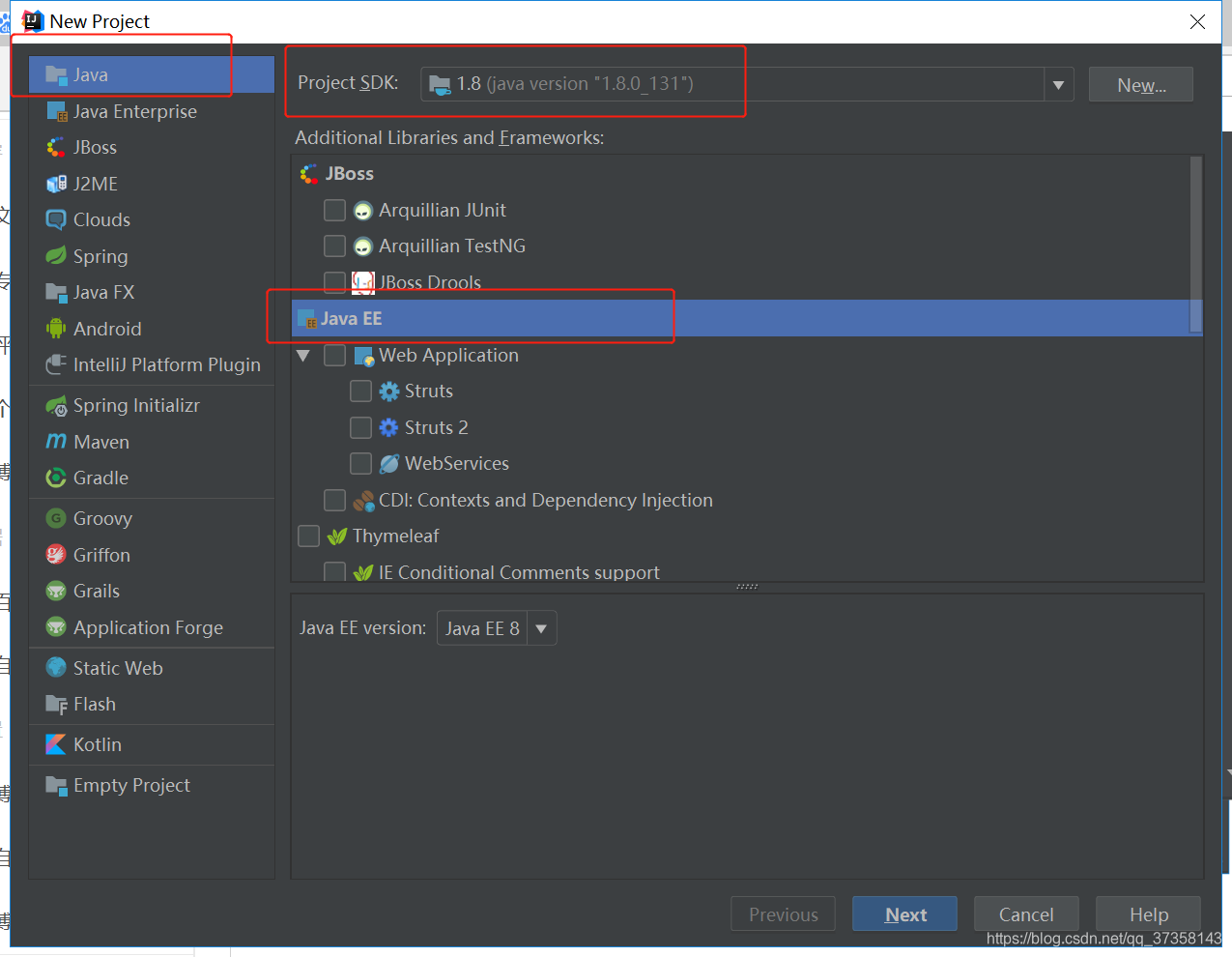Click the Clouds icon

pos(56,219)
